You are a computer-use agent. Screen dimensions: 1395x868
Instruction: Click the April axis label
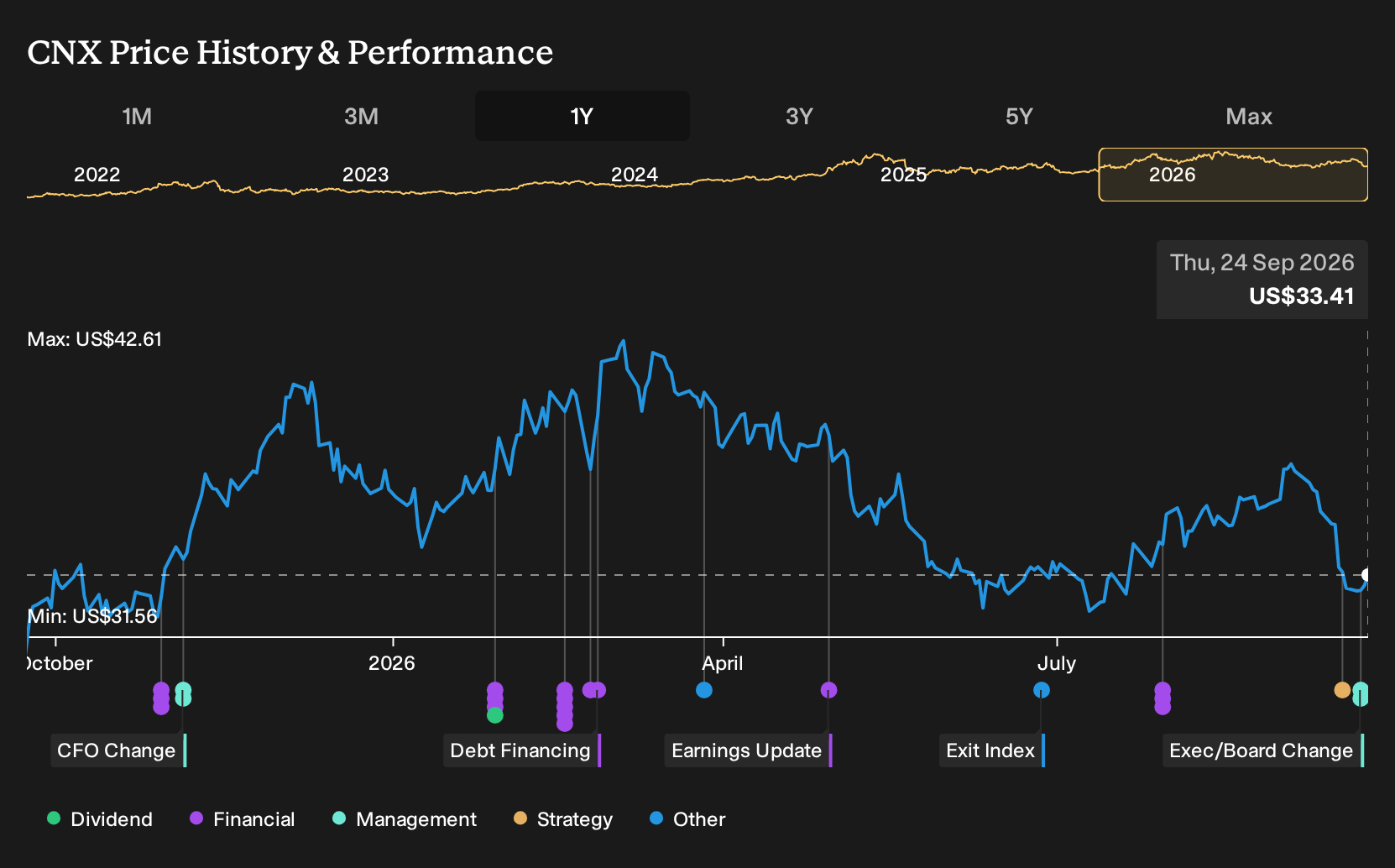723,663
